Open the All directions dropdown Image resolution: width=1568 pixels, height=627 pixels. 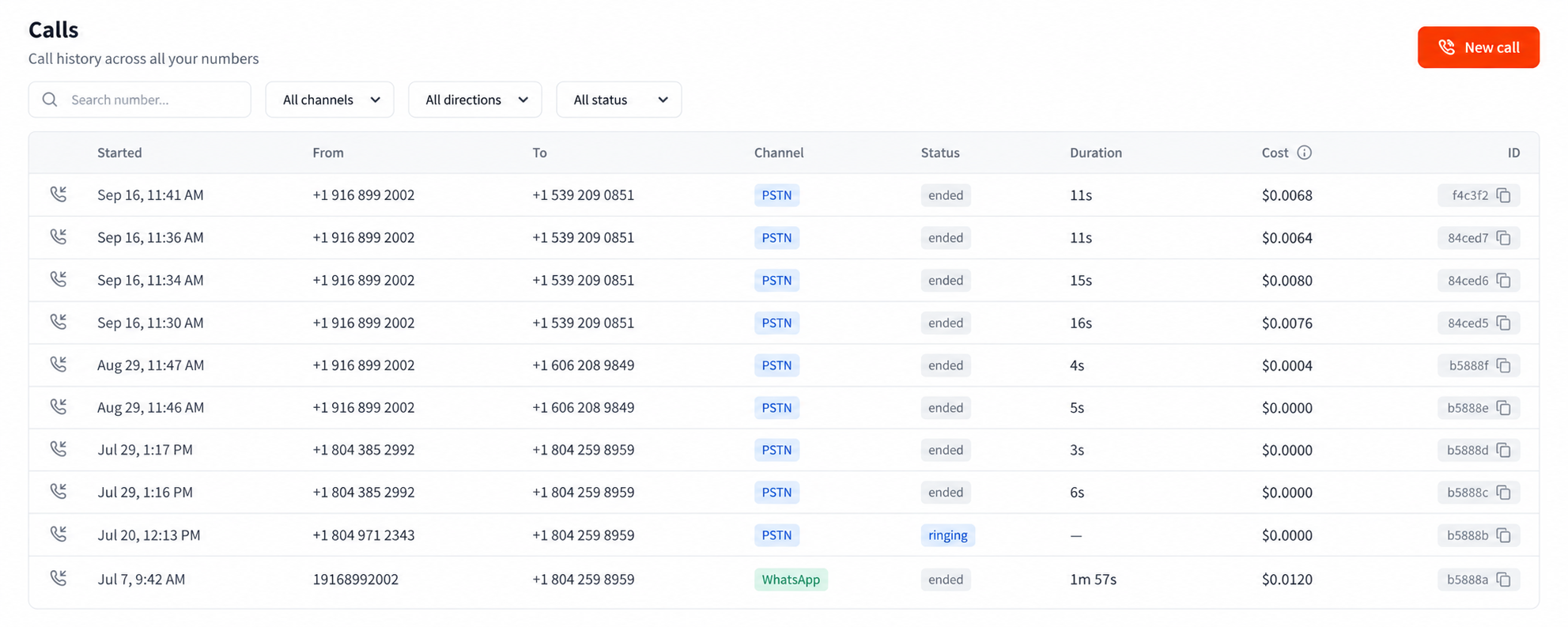click(475, 100)
